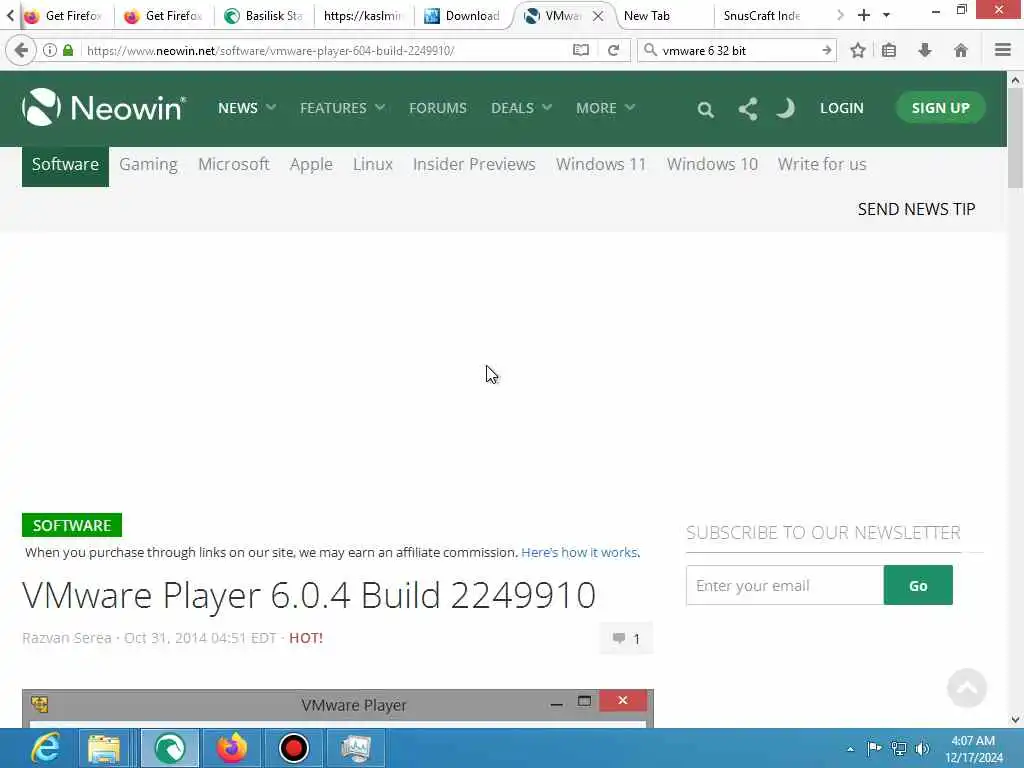The image size is (1024, 768).
Task: Select the Apple category
Action: click(311, 165)
